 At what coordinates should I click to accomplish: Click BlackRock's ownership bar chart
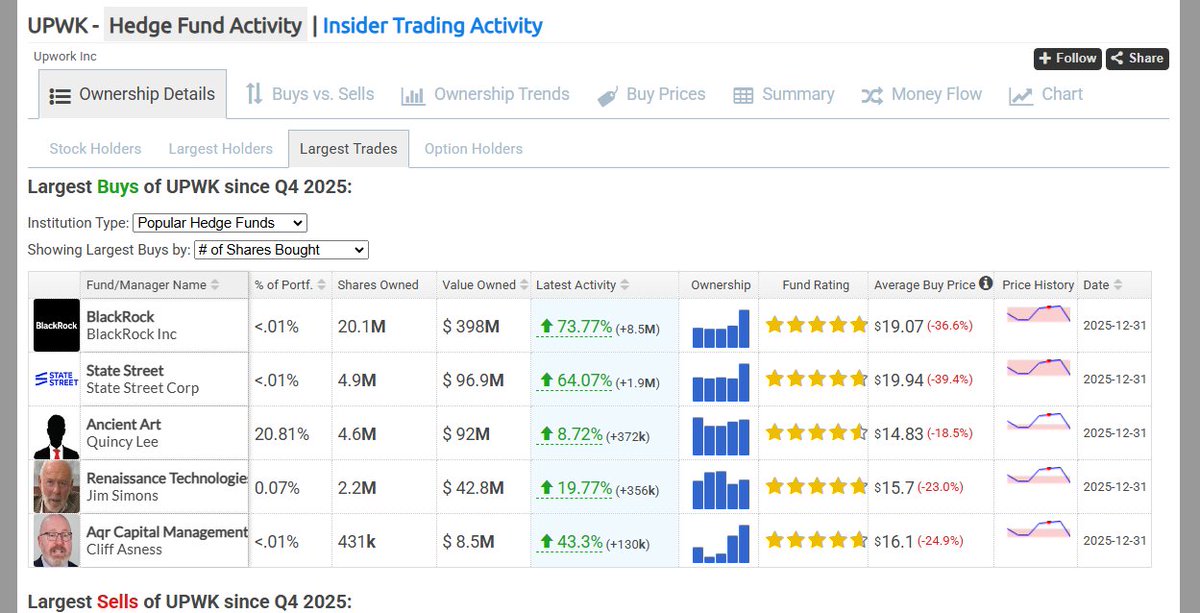(x=720, y=328)
